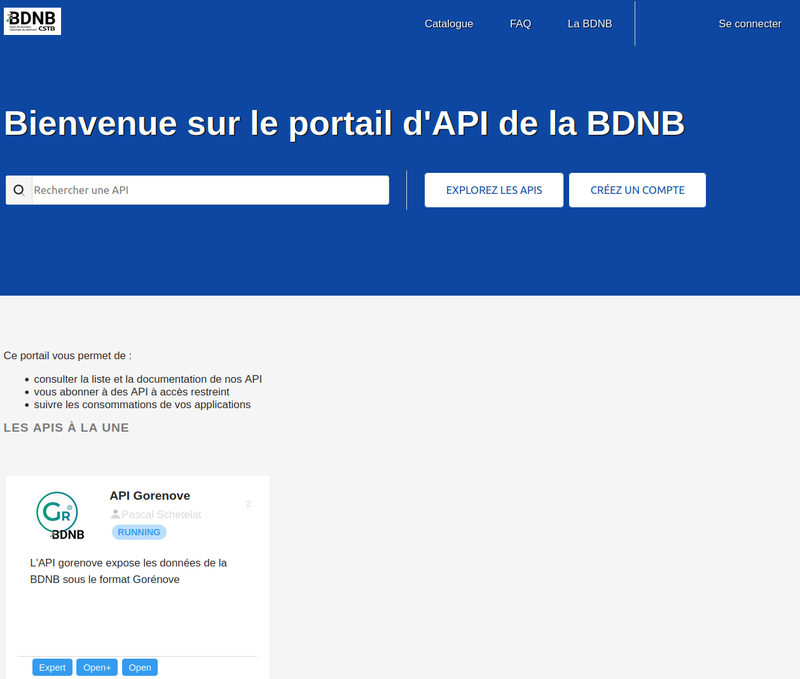Click the subscriber count on the Gorenove card
Screen dimensions: 800x679
[x=248, y=504]
